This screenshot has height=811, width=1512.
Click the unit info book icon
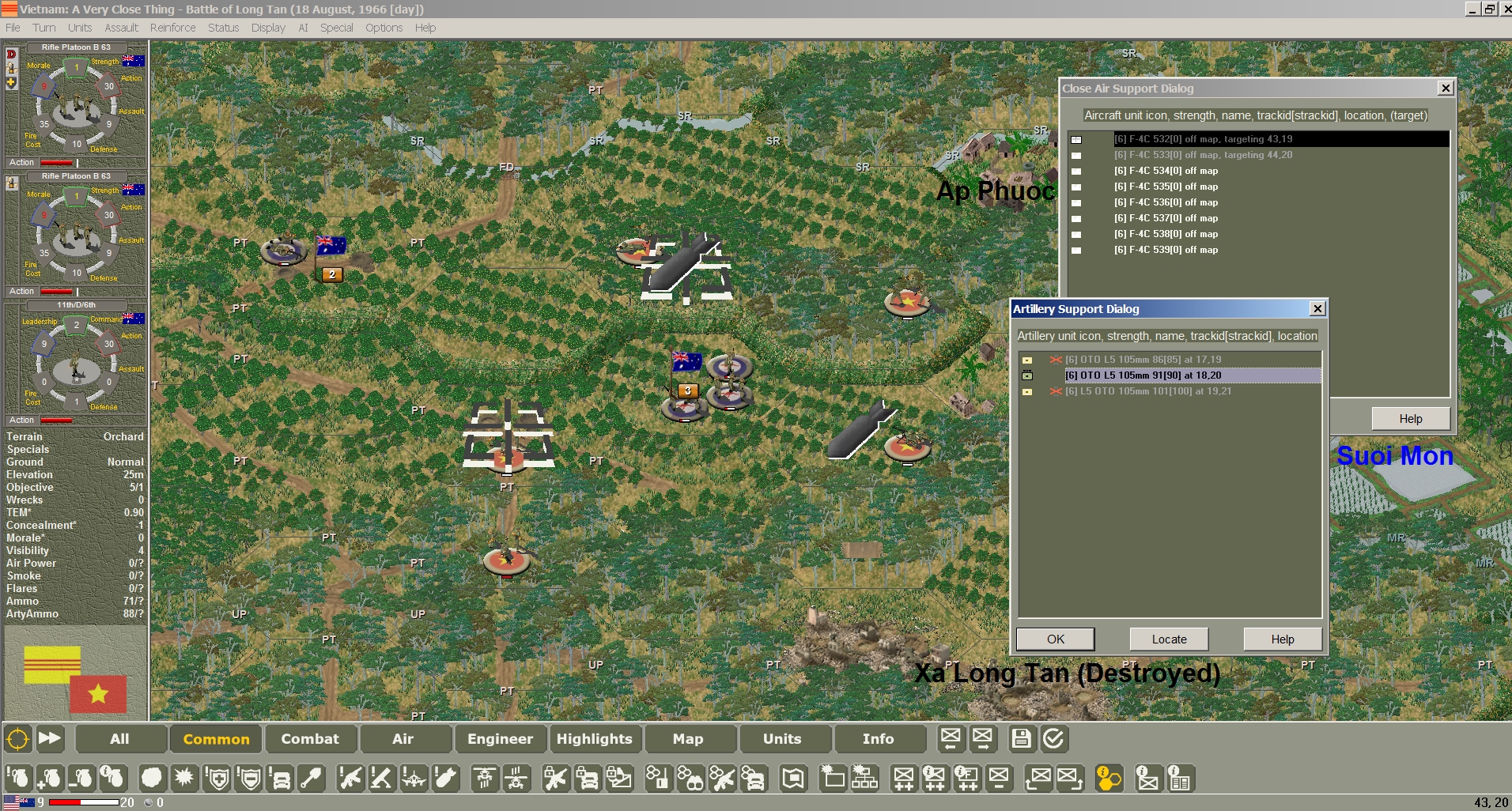point(1180,779)
